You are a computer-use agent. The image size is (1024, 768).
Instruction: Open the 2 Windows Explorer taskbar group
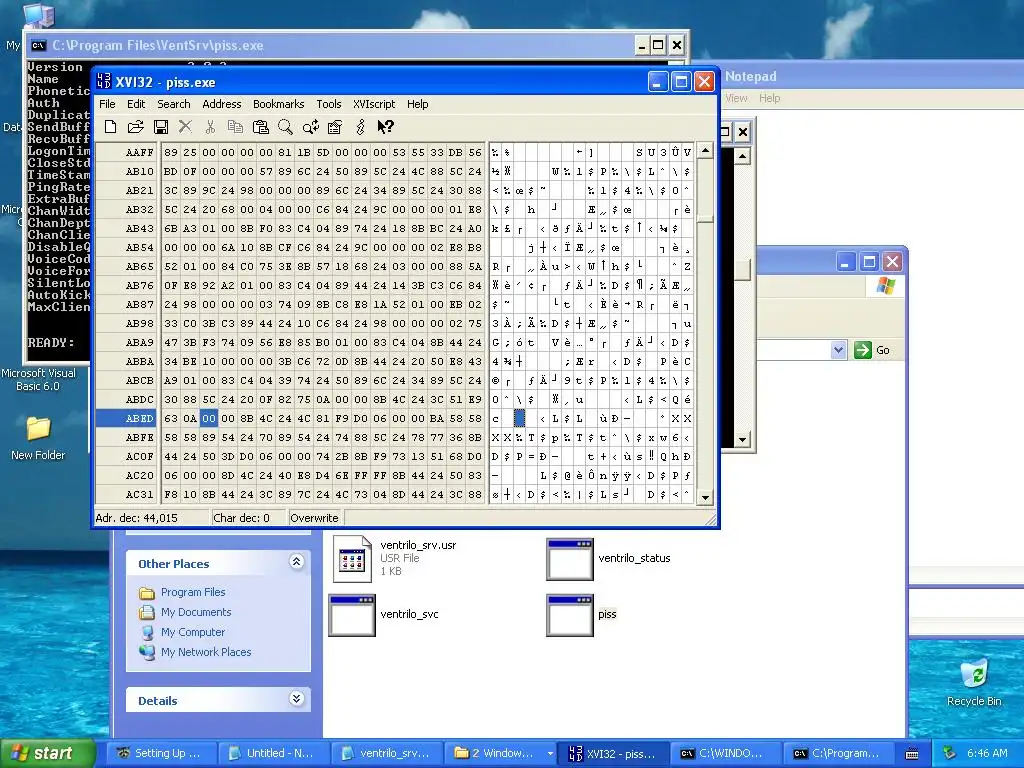click(500, 753)
